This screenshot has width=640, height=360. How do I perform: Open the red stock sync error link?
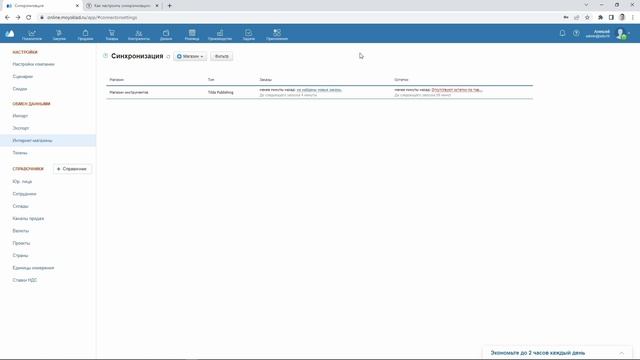pyautogui.click(x=457, y=90)
